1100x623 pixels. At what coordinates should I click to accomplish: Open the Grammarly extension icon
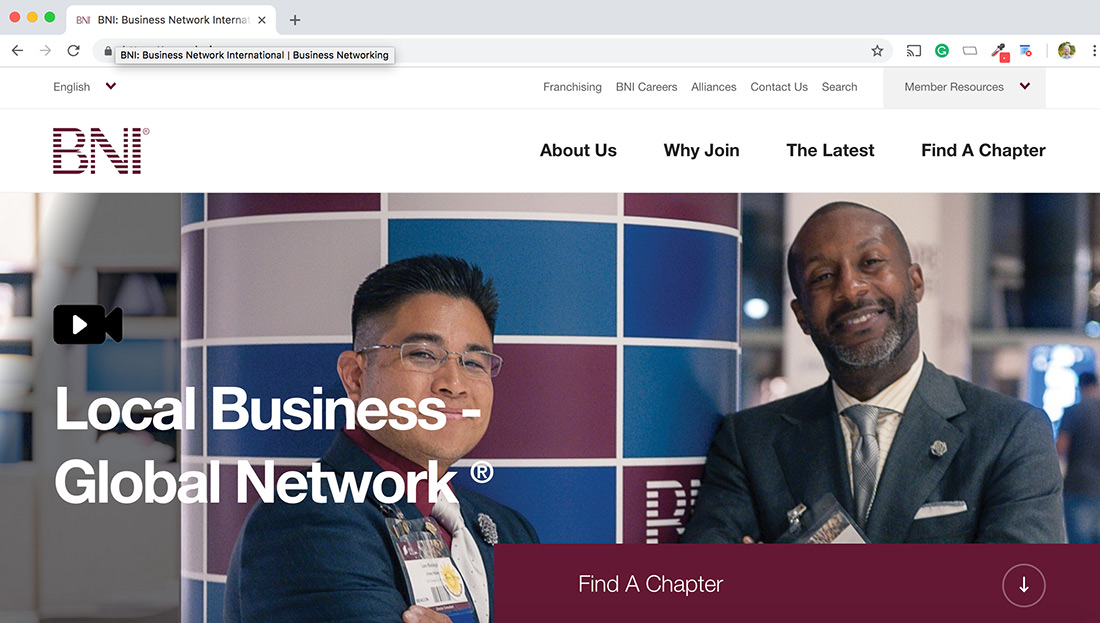pyautogui.click(x=941, y=51)
